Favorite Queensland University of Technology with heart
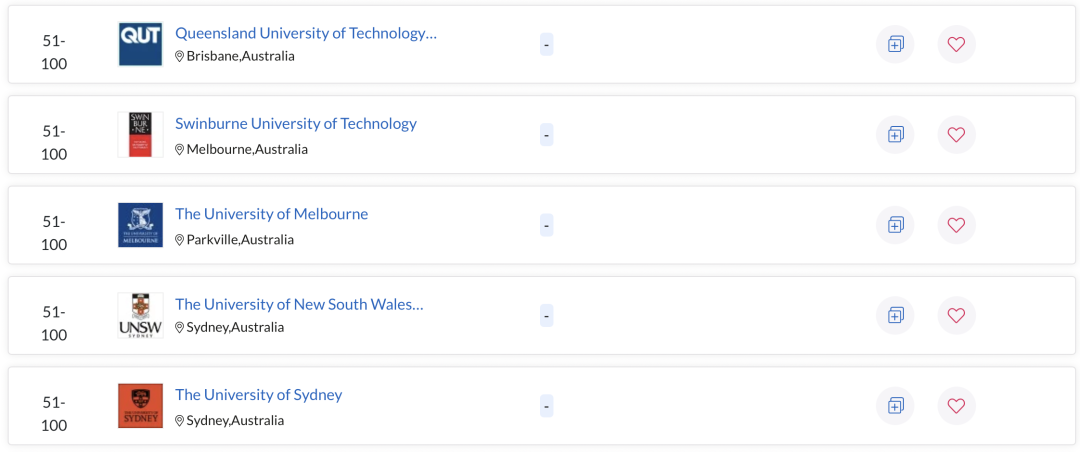Screen dimensions: 1080x452 [956, 45]
